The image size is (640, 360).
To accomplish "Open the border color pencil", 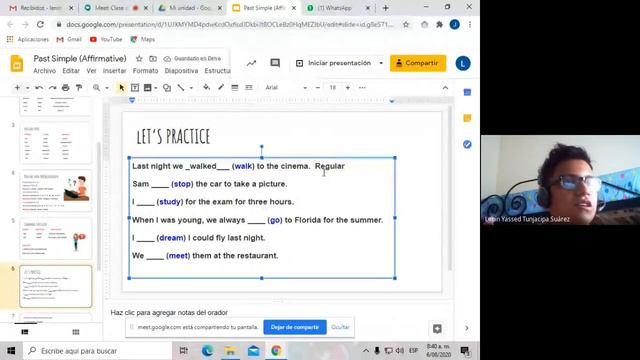I will pyautogui.click(x=221, y=87).
